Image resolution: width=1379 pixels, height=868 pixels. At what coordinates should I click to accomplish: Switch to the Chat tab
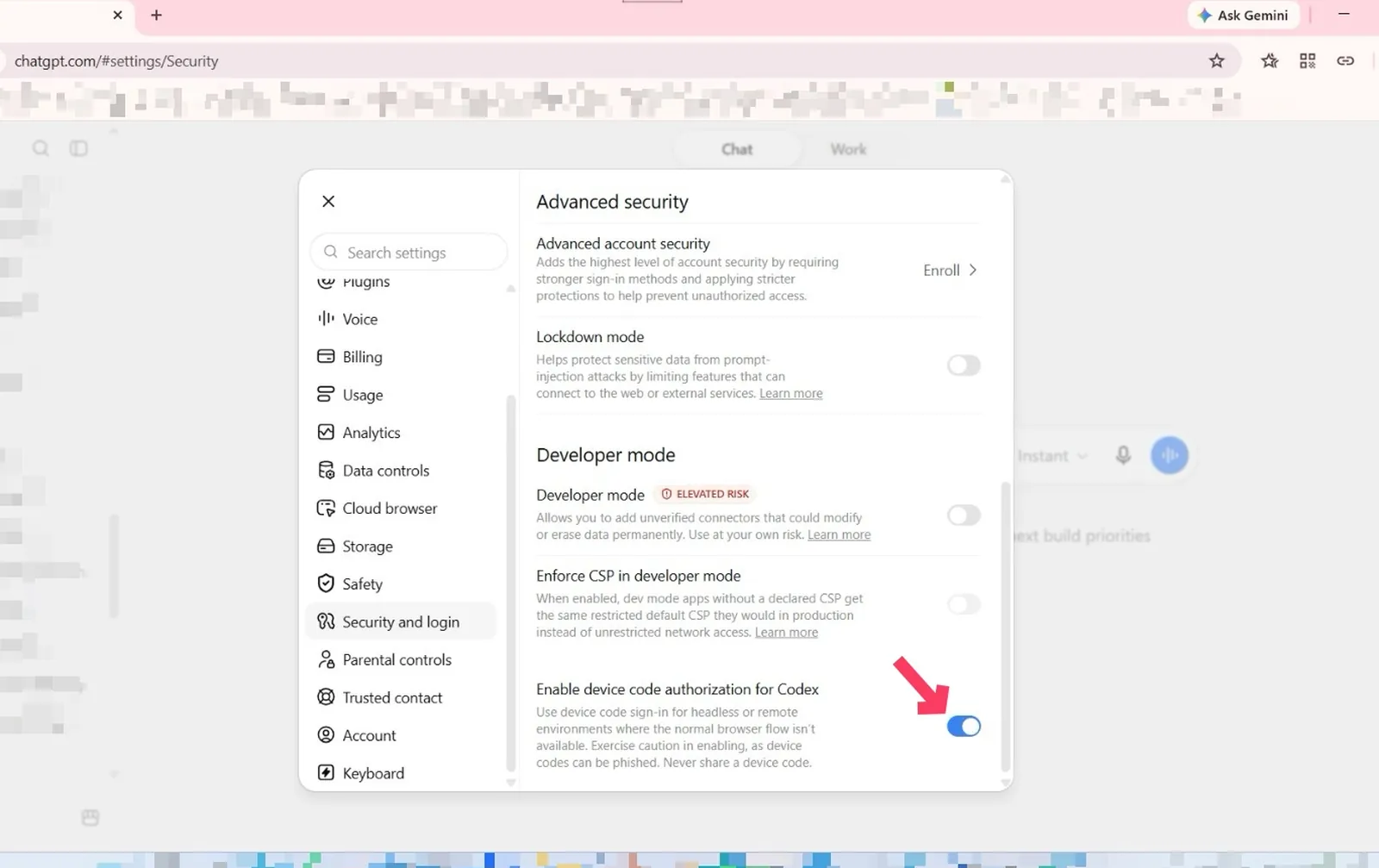[737, 149]
